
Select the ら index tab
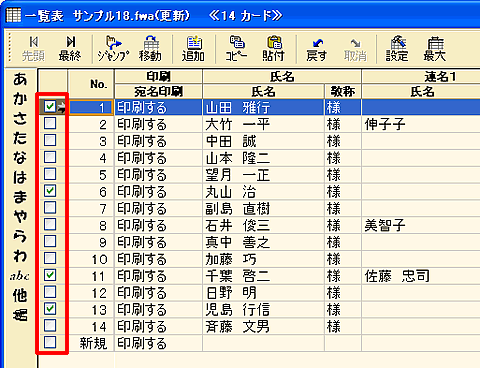(x=20, y=236)
